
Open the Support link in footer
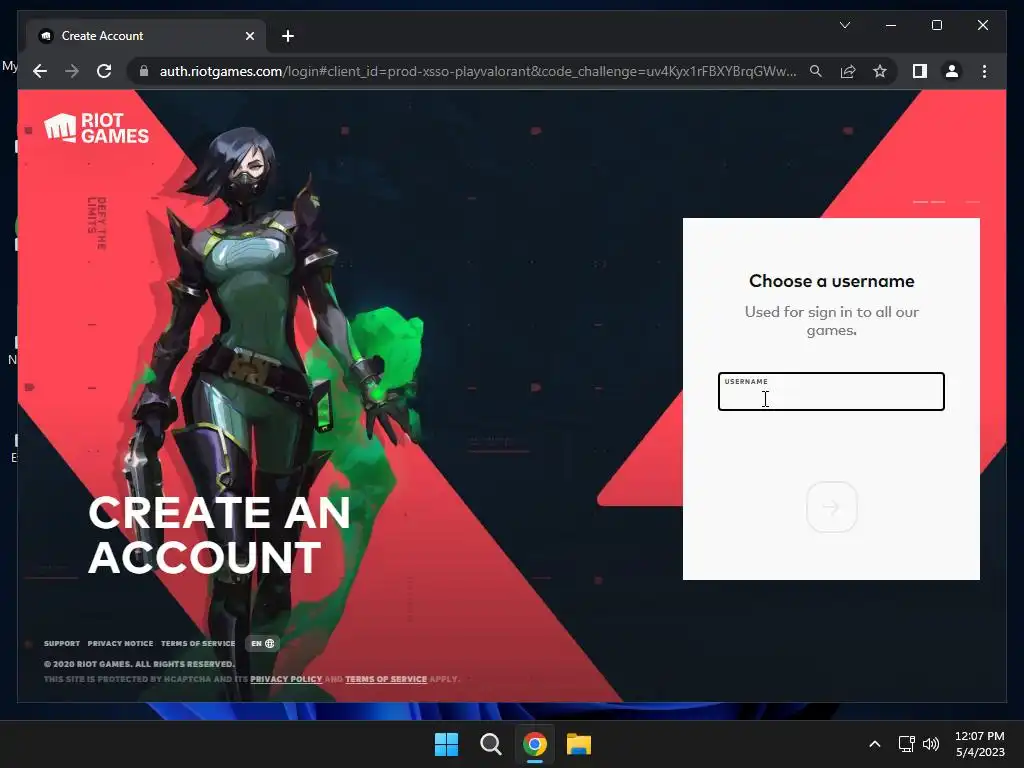pos(61,643)
